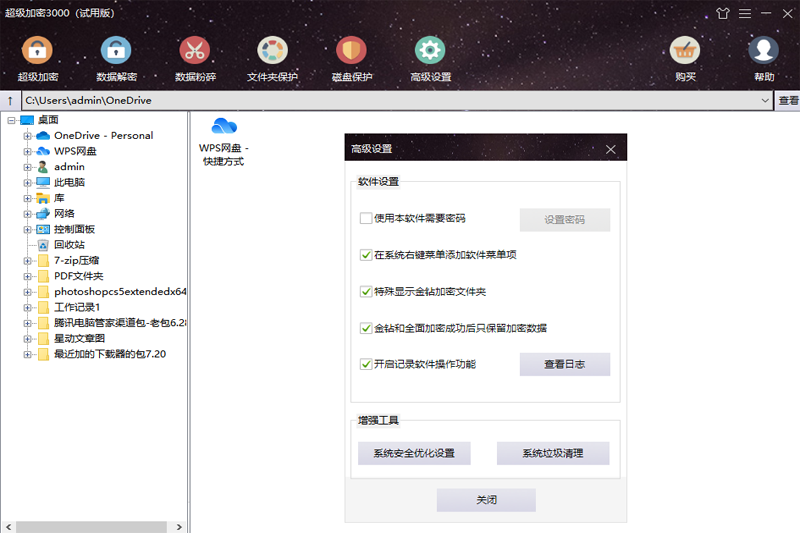Disable 开启记录软件操作功能 checkbox
The image size is (800, 533).
[x=366, y=364]
